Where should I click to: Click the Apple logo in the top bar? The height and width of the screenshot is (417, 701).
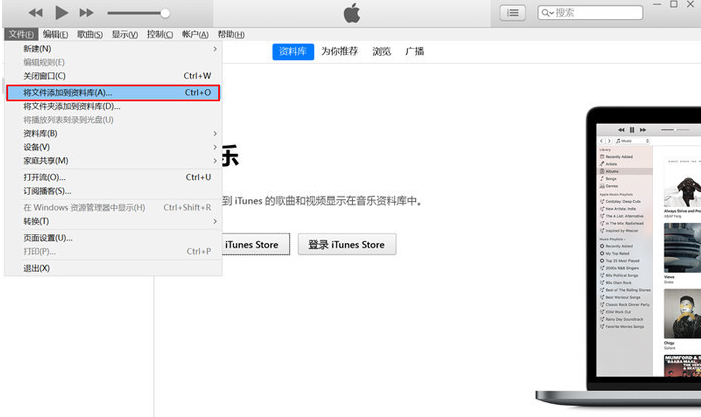pyautogui.click(x=350, y=13)
